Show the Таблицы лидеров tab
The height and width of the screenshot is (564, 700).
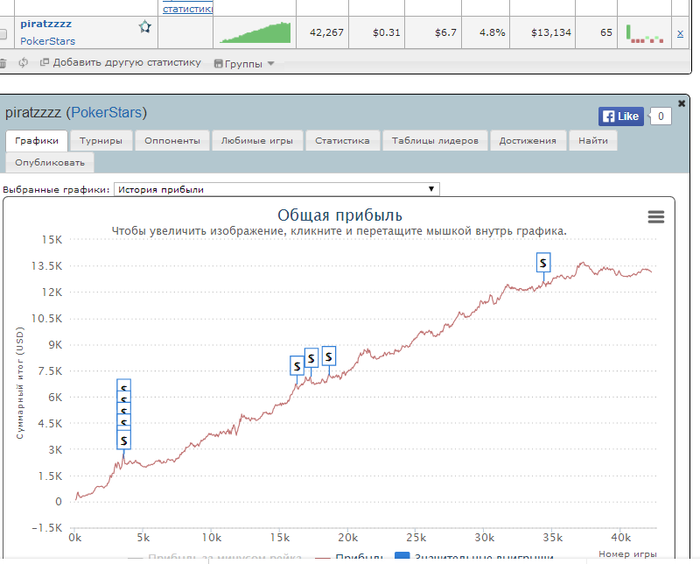(x=435, y=141)
